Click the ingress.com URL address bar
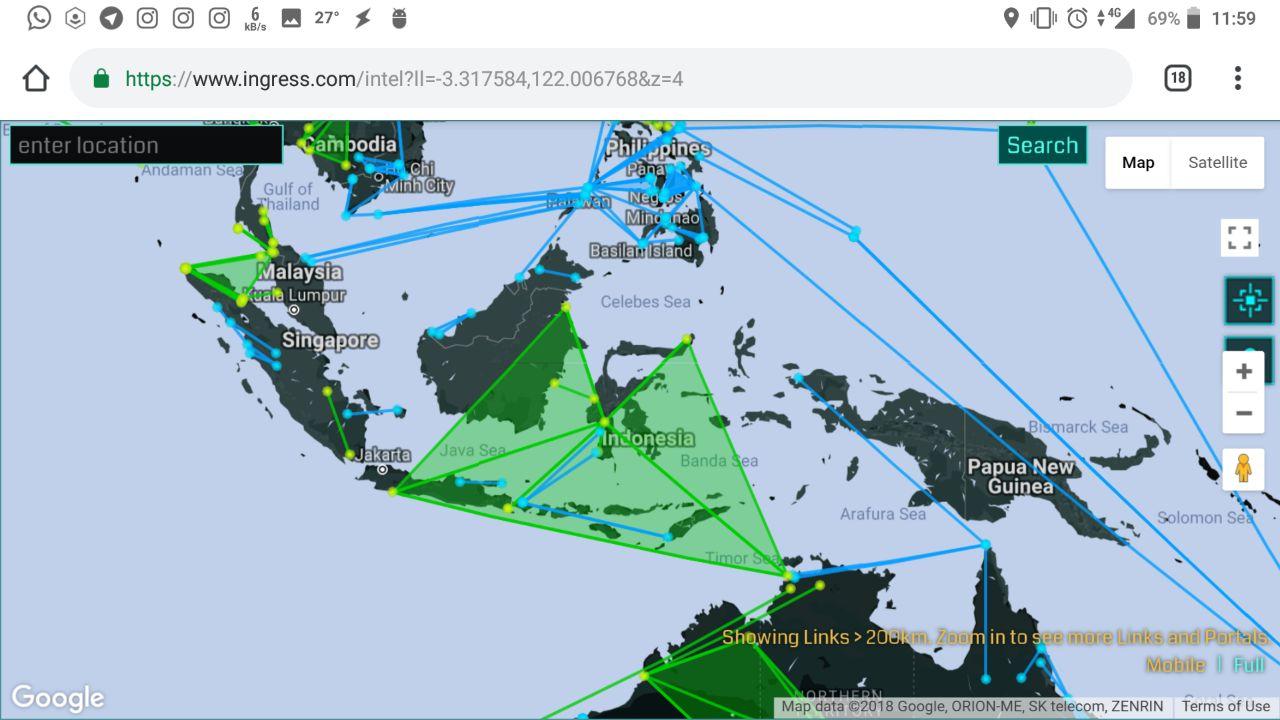 (600, 78)
